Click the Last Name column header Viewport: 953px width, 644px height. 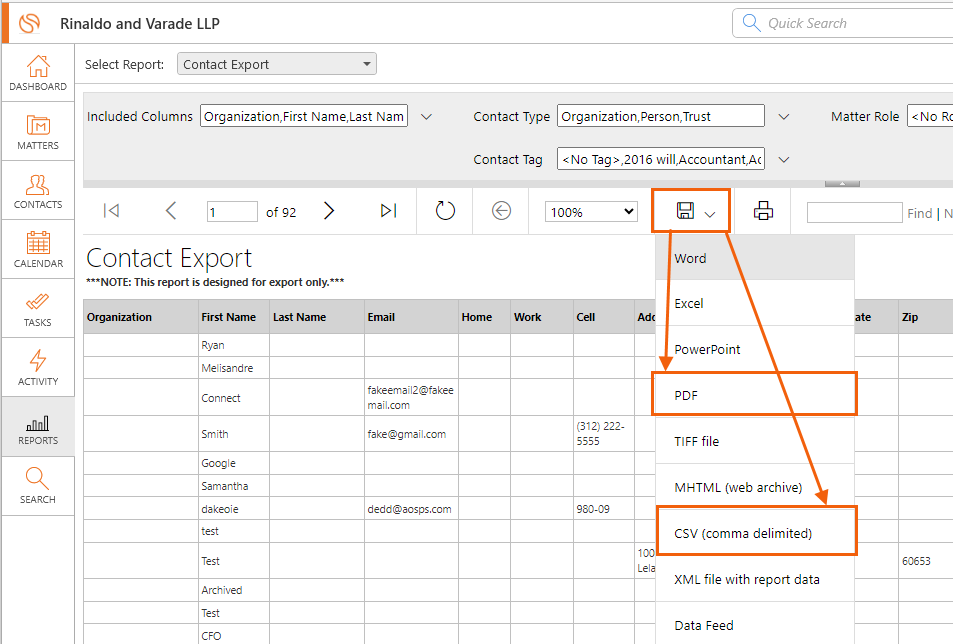click(317, 317)
